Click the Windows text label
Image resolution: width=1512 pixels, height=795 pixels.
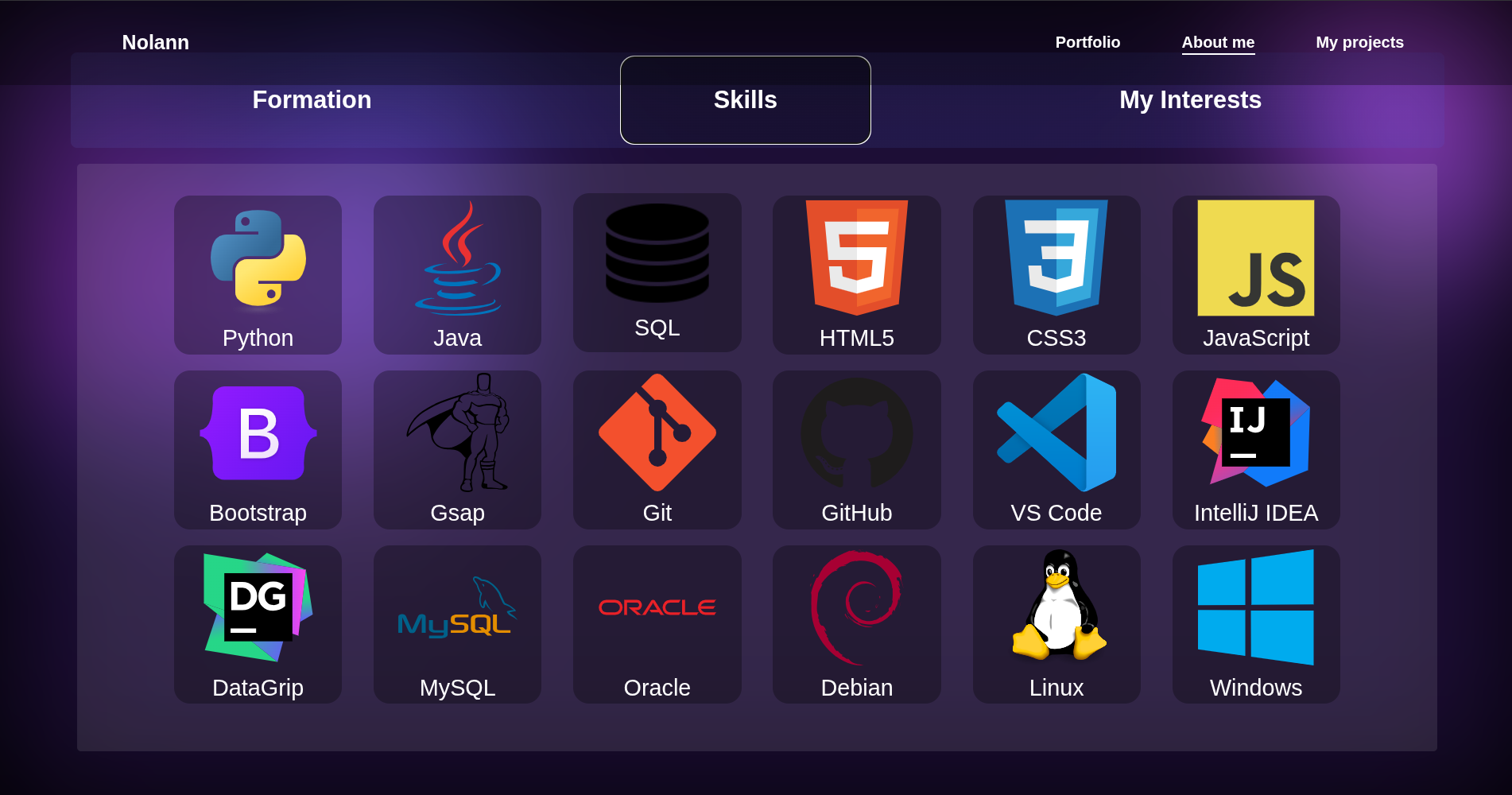(1256, 688)
